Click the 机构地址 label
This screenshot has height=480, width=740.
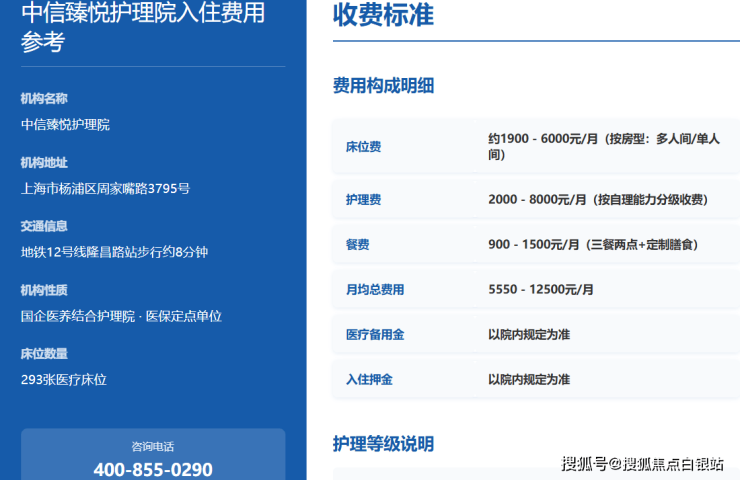[x=44, y=163]
